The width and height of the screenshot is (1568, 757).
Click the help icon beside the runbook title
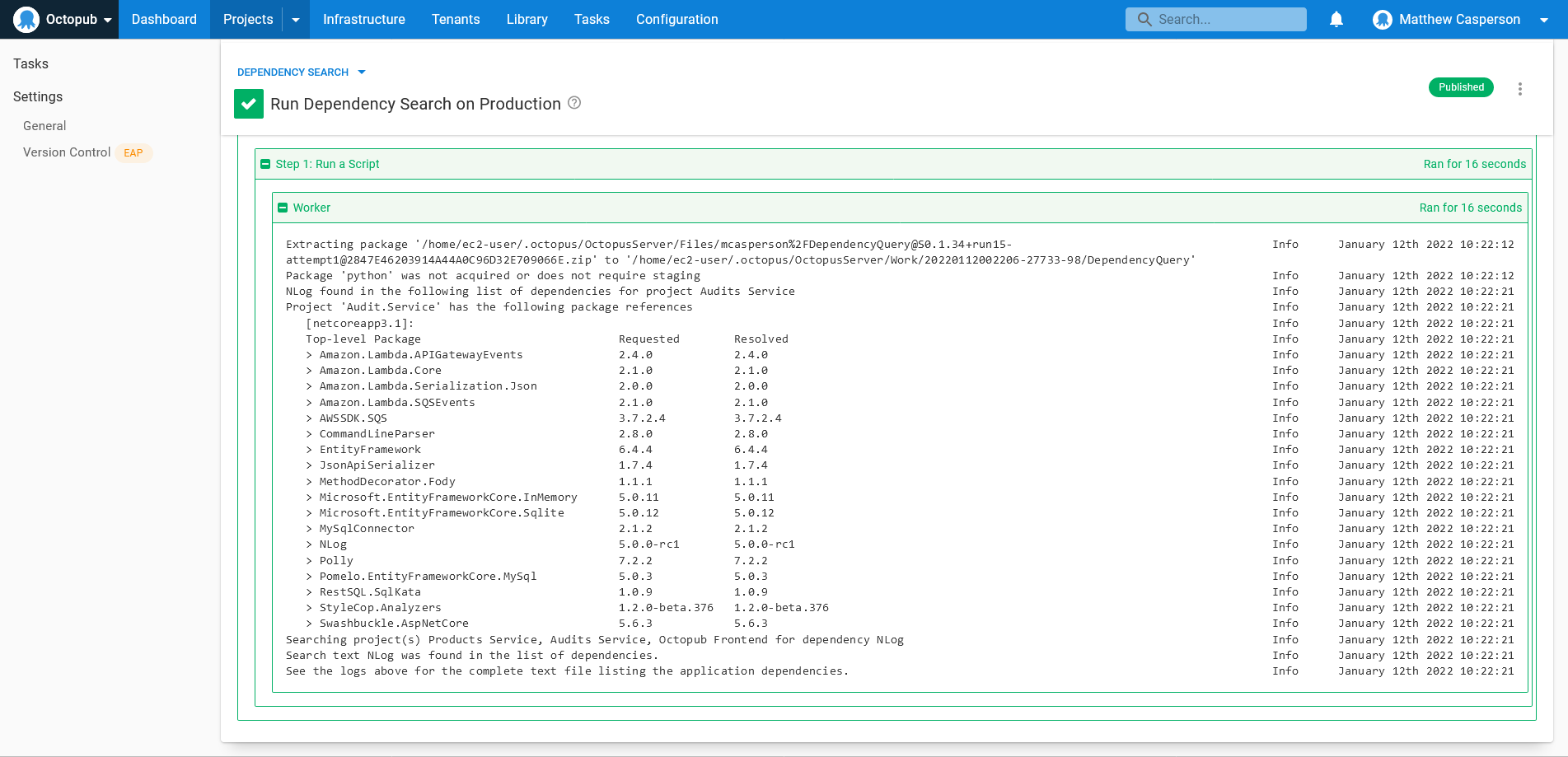coord(574,103)
